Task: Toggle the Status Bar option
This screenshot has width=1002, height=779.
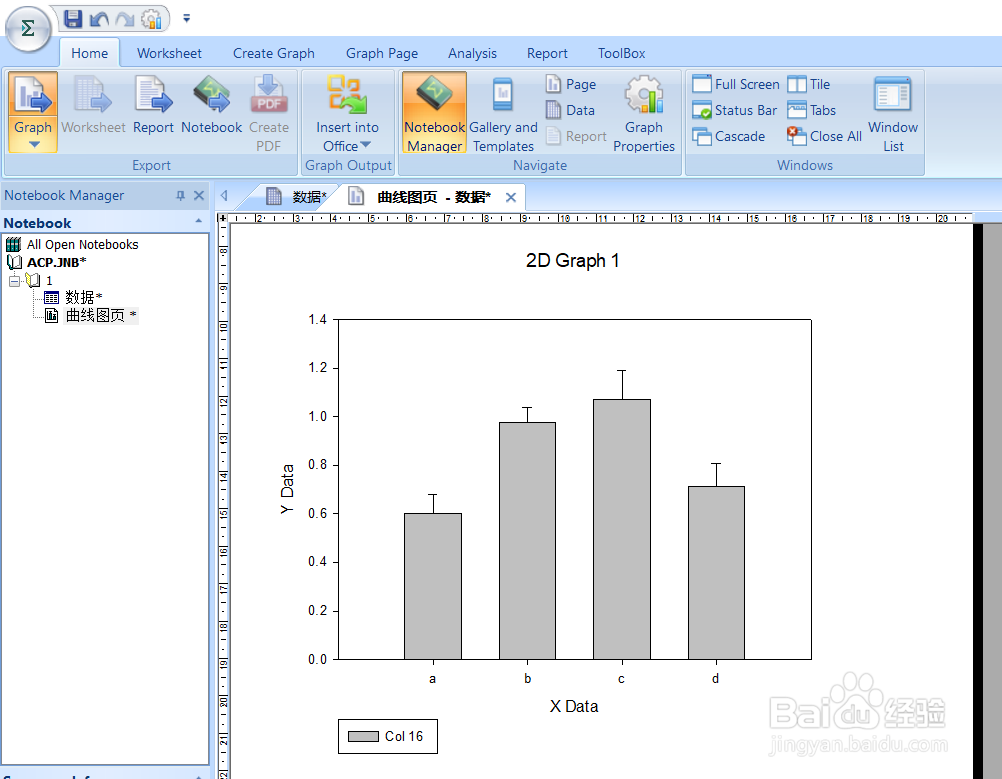Action: tap(735, 110)
